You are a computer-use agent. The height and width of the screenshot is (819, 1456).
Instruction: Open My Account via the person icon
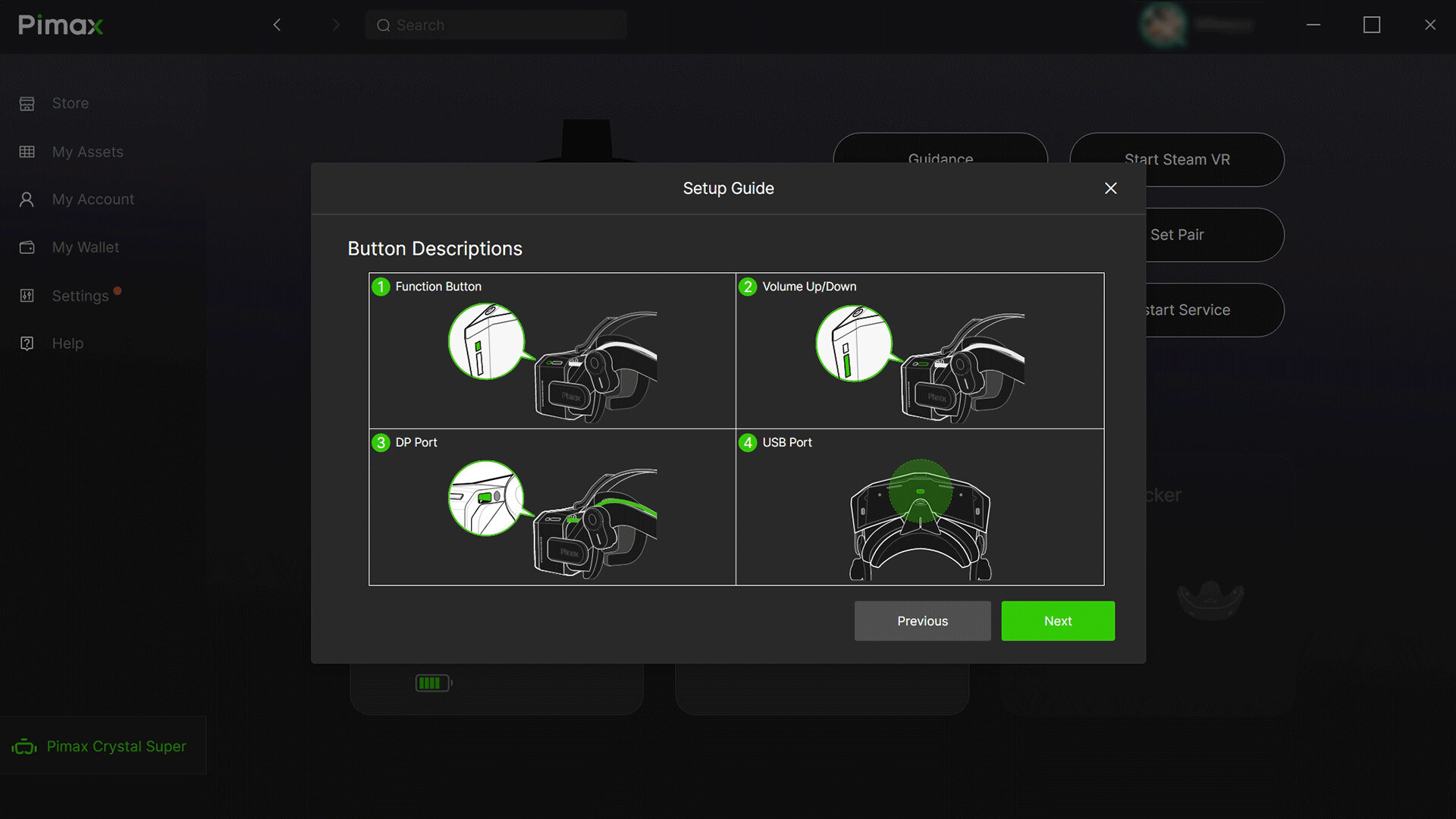point(27,199)
